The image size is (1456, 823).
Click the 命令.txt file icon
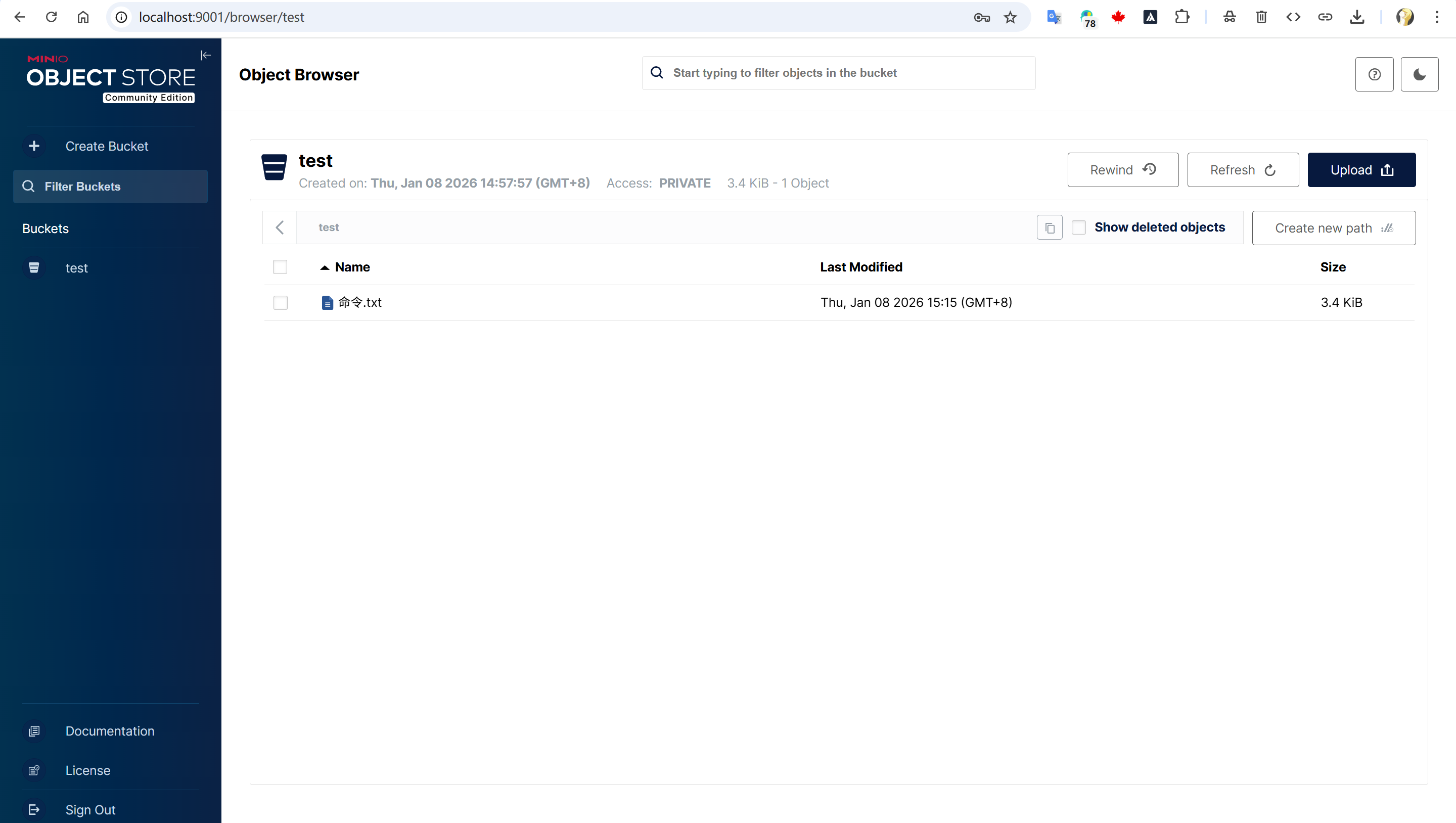tap(327, 302)
